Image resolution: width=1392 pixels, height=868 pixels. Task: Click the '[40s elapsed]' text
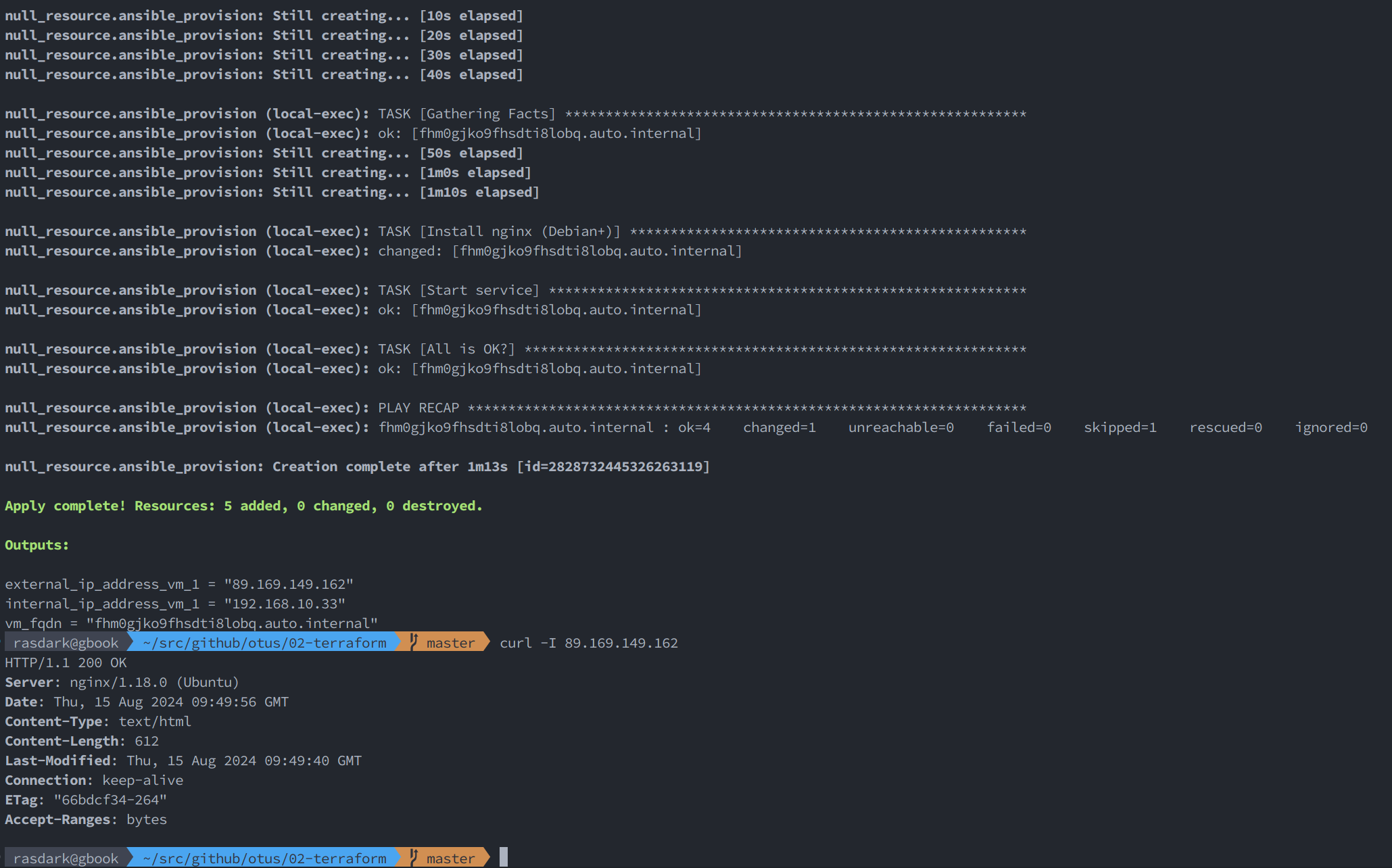tap(471, 74)
